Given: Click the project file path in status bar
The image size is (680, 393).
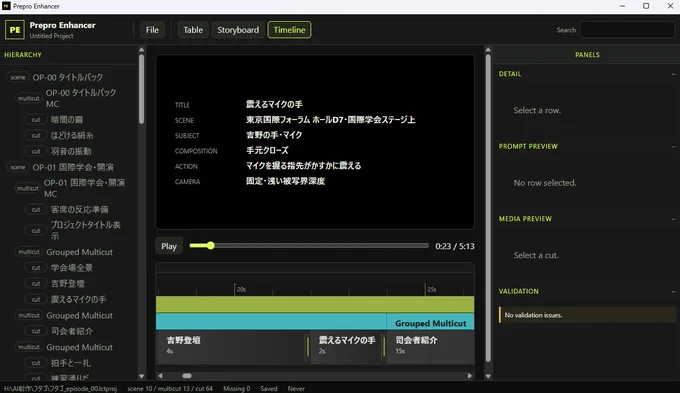Looking at the screenshot, I should point(61,389).
